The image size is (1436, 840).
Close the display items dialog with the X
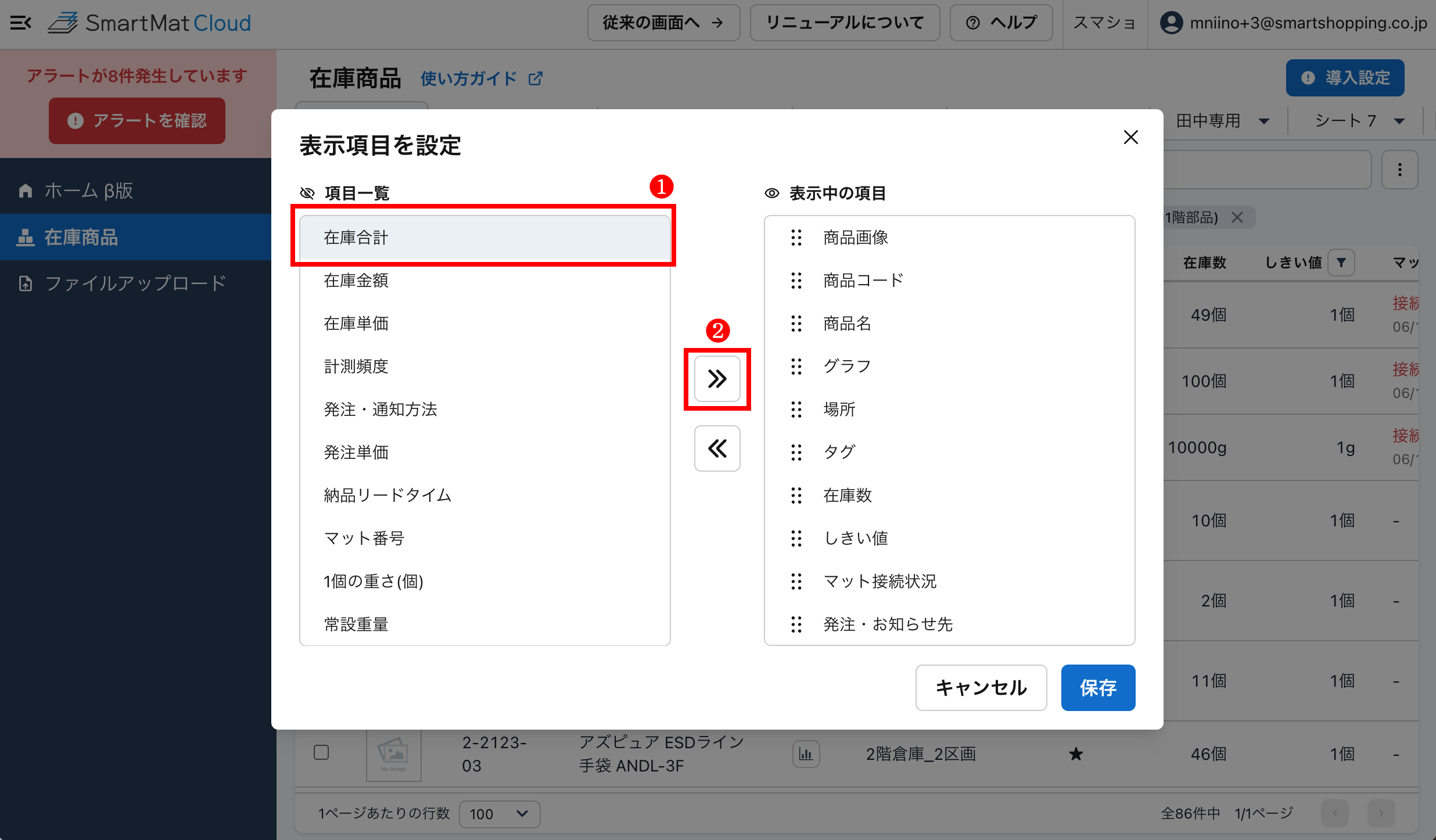pyautogui.click(x=1130, y=137)
